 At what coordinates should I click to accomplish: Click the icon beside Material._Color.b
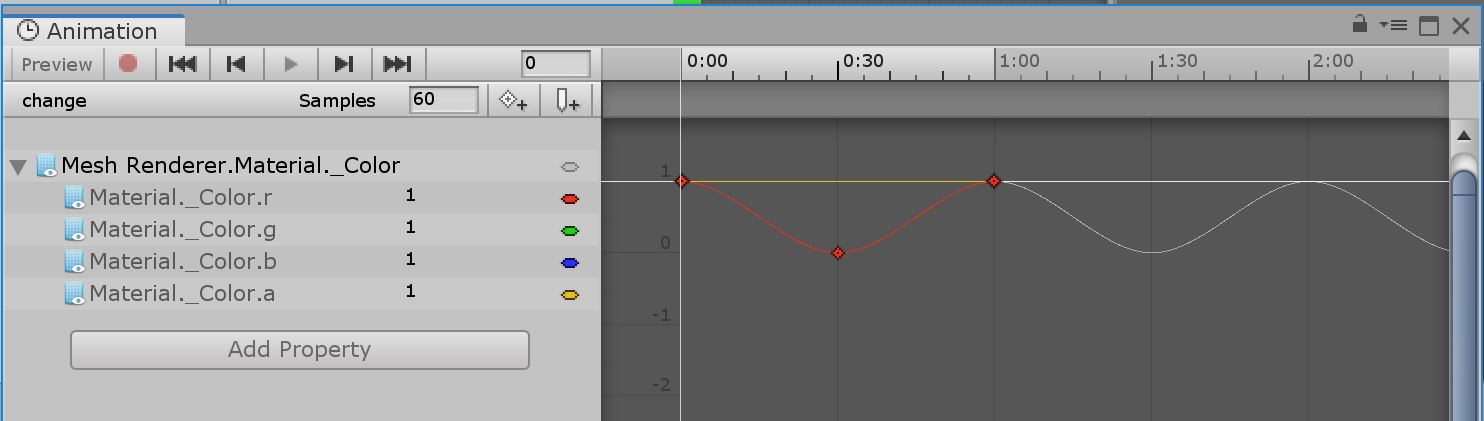coord(76,262)
